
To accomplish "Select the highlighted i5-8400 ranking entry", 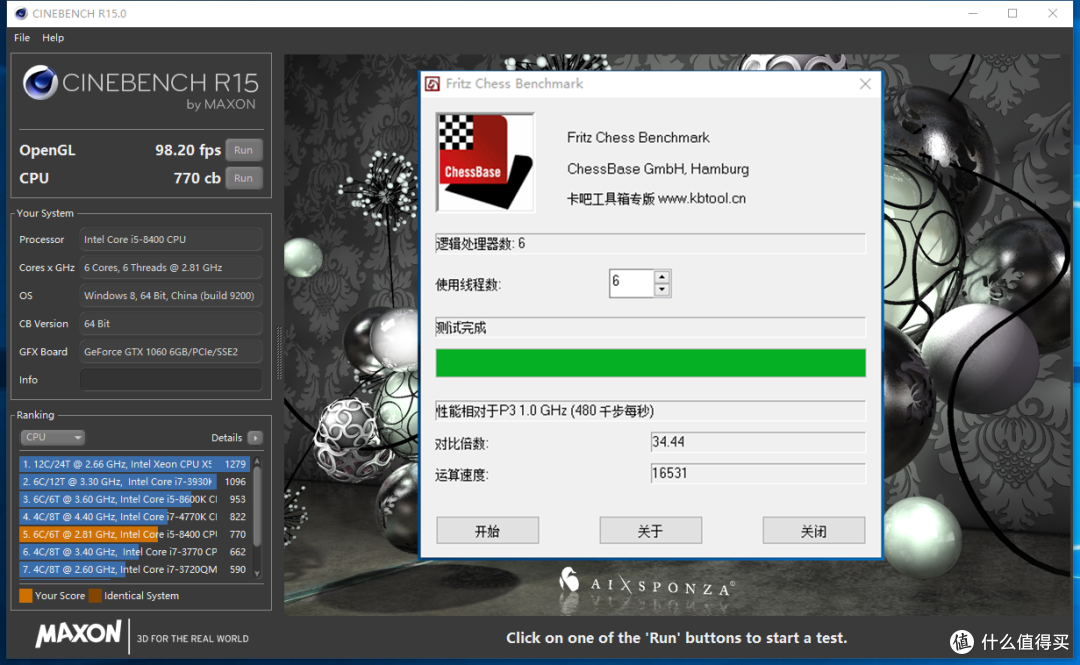I will pyautogui.click(x=134, y=534).
